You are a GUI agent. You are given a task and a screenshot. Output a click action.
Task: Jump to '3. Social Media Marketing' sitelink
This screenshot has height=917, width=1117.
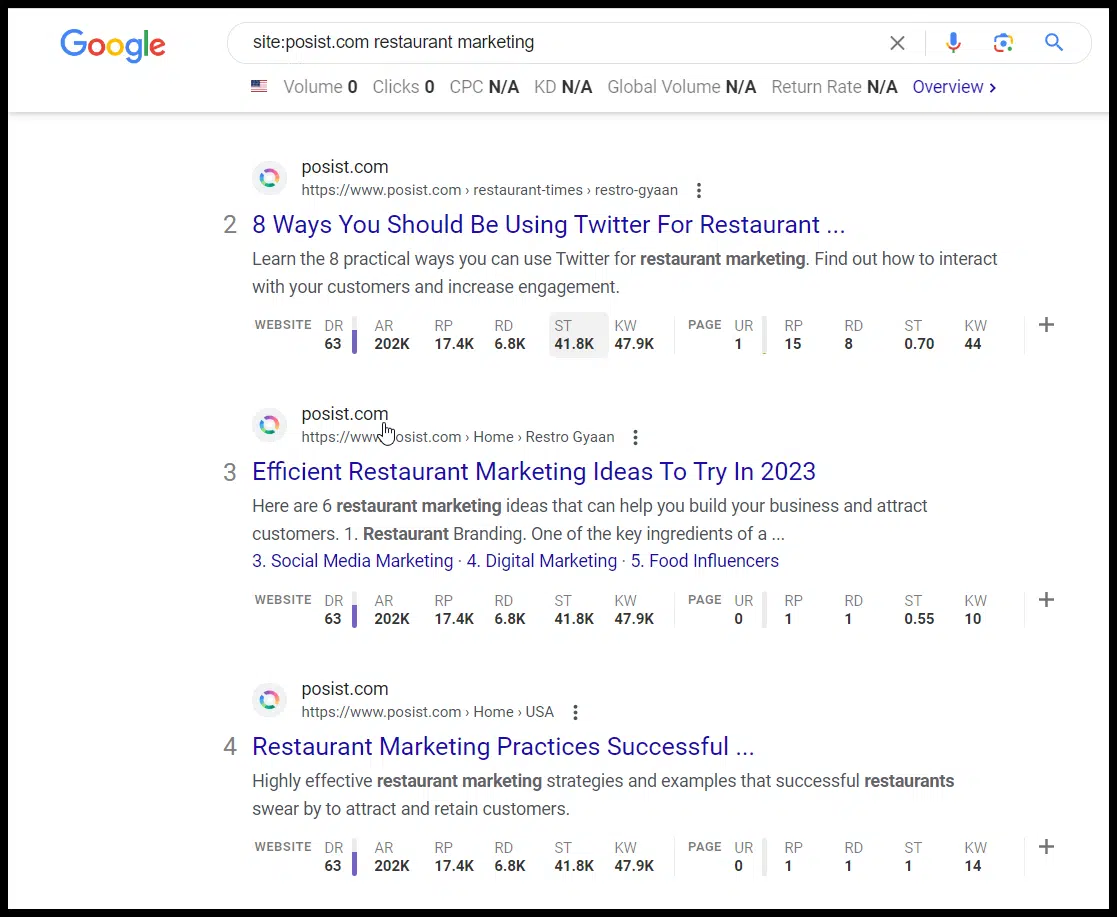click(352, 561)
